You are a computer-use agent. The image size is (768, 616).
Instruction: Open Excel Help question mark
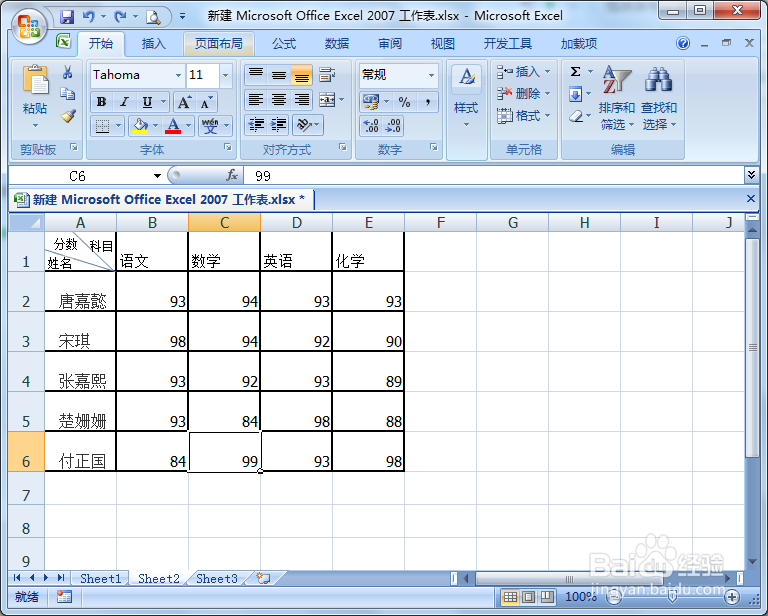coord(683,43)
